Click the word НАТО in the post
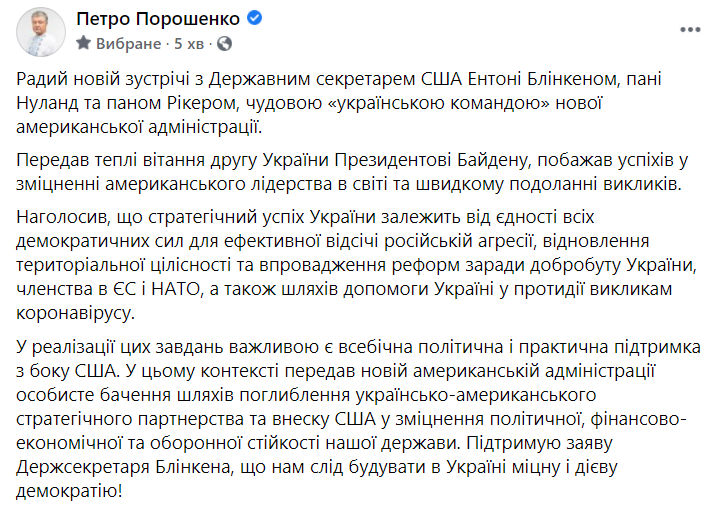Viewport: 727px width, 510px height. (x=175, y=289)
